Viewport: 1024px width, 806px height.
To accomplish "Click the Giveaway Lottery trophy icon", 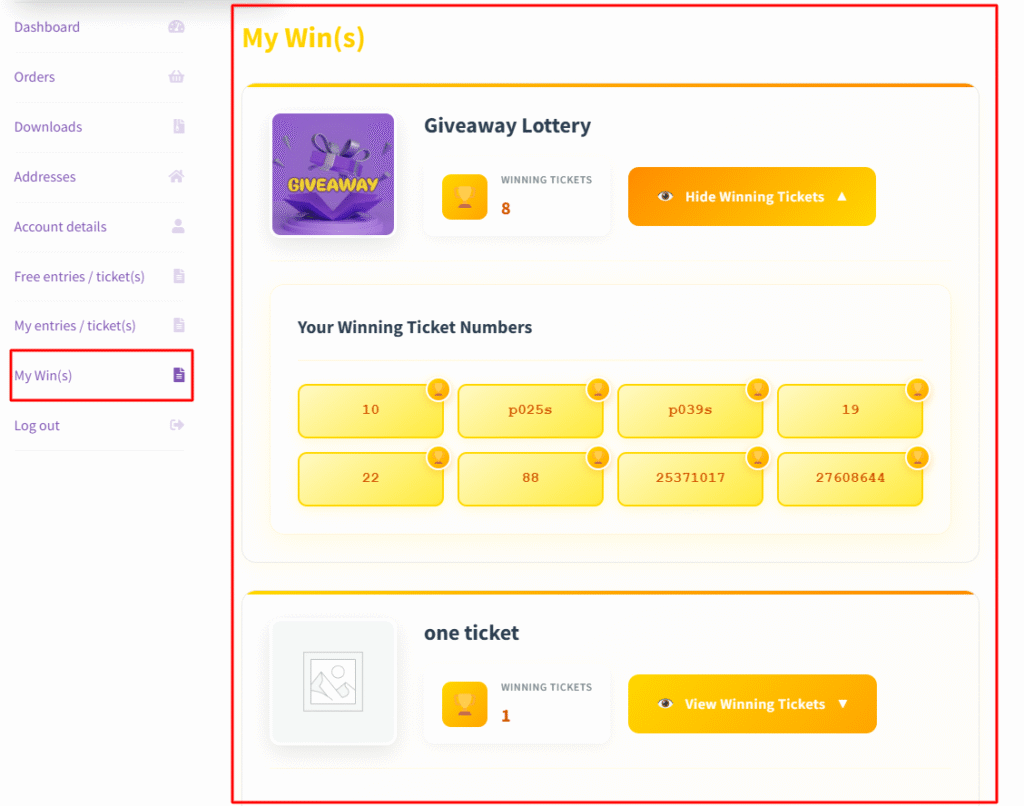I will pyautogui.click(x=464, y=197).
